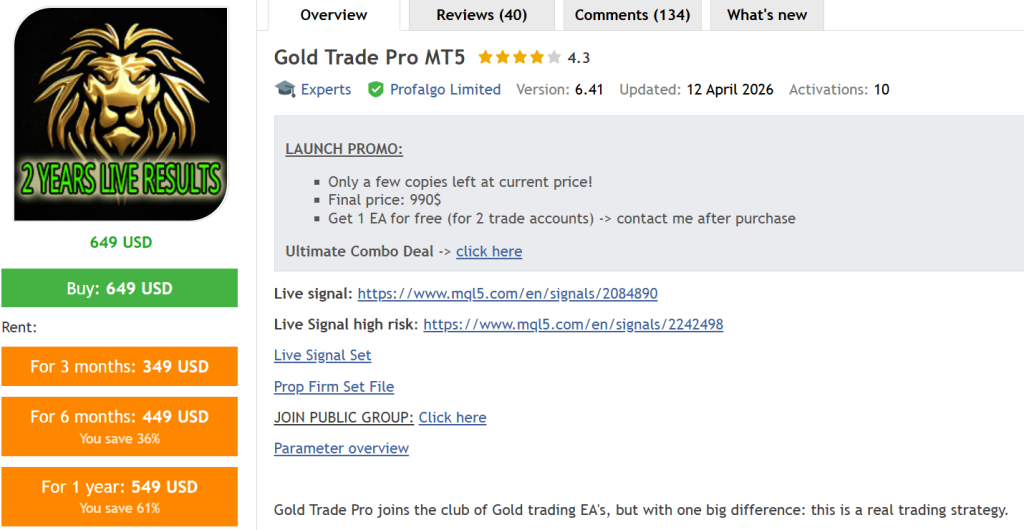Switch to the Overview tab

(x=334, y=15)
